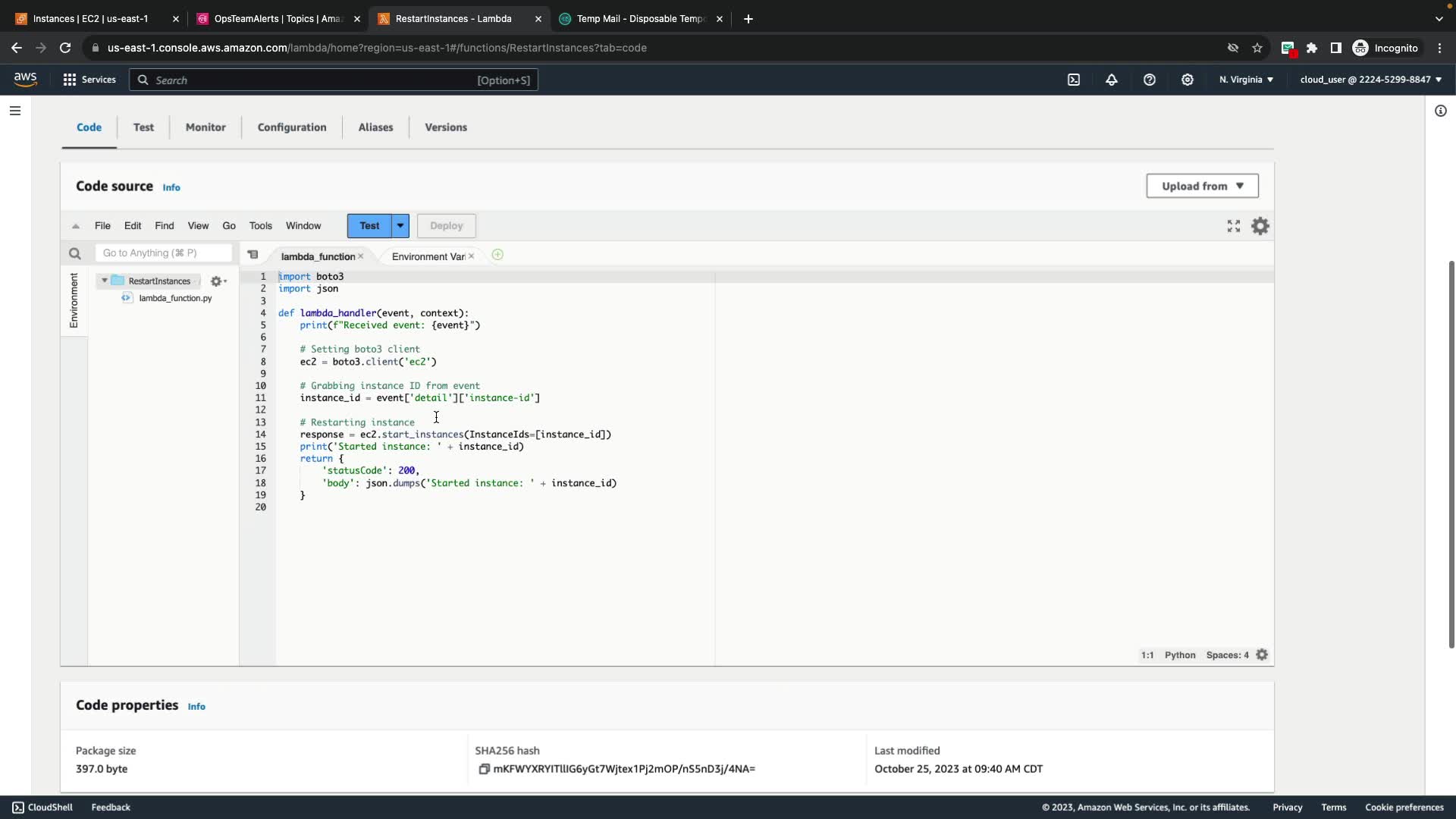Switch to the Configuration tab
The width and height of the screenshot is (1456, 819).
coord(292,127)
